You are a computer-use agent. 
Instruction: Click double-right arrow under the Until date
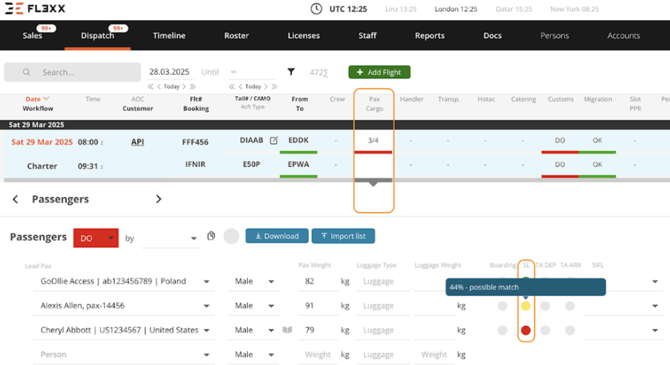click(x=274, y=86)
